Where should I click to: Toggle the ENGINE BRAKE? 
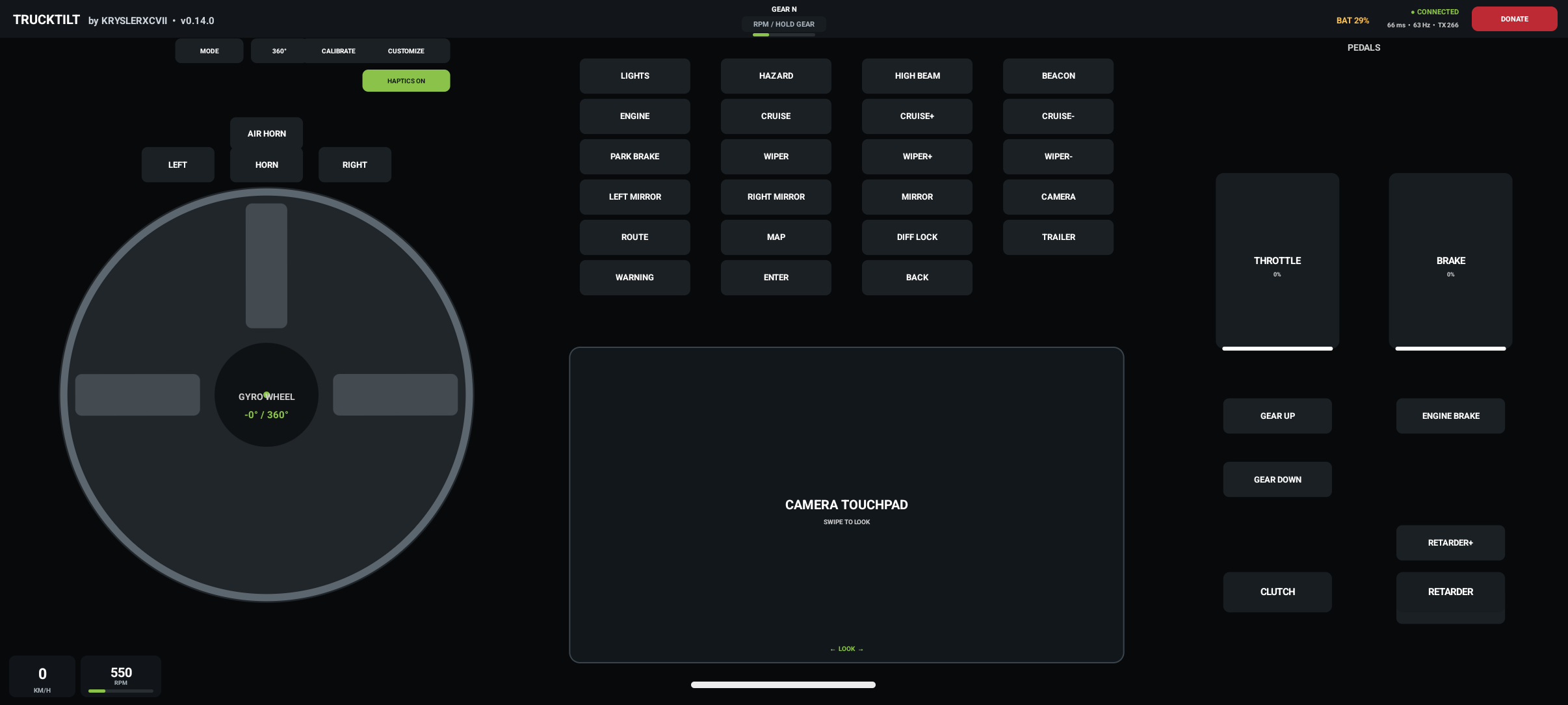(x=1450, y=416)
